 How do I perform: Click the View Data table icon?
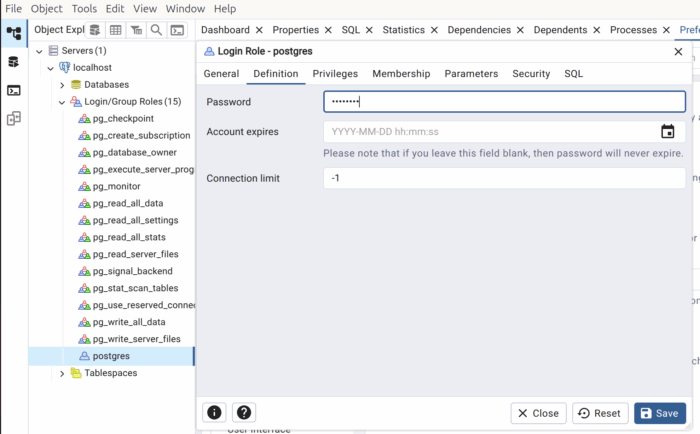click(x=116, y=30)
